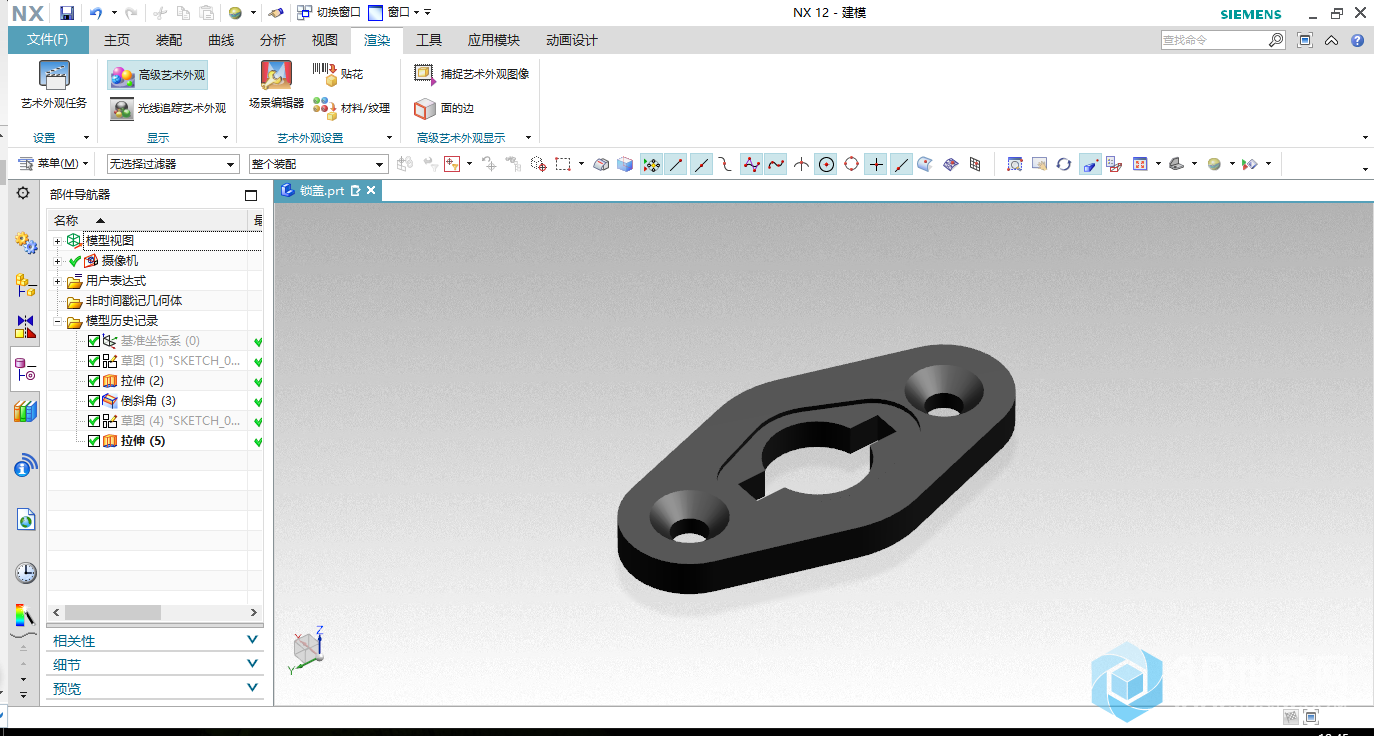1374x736 pixels.
Task: Click the snap arc center circle icon
Action: point(826,164)
